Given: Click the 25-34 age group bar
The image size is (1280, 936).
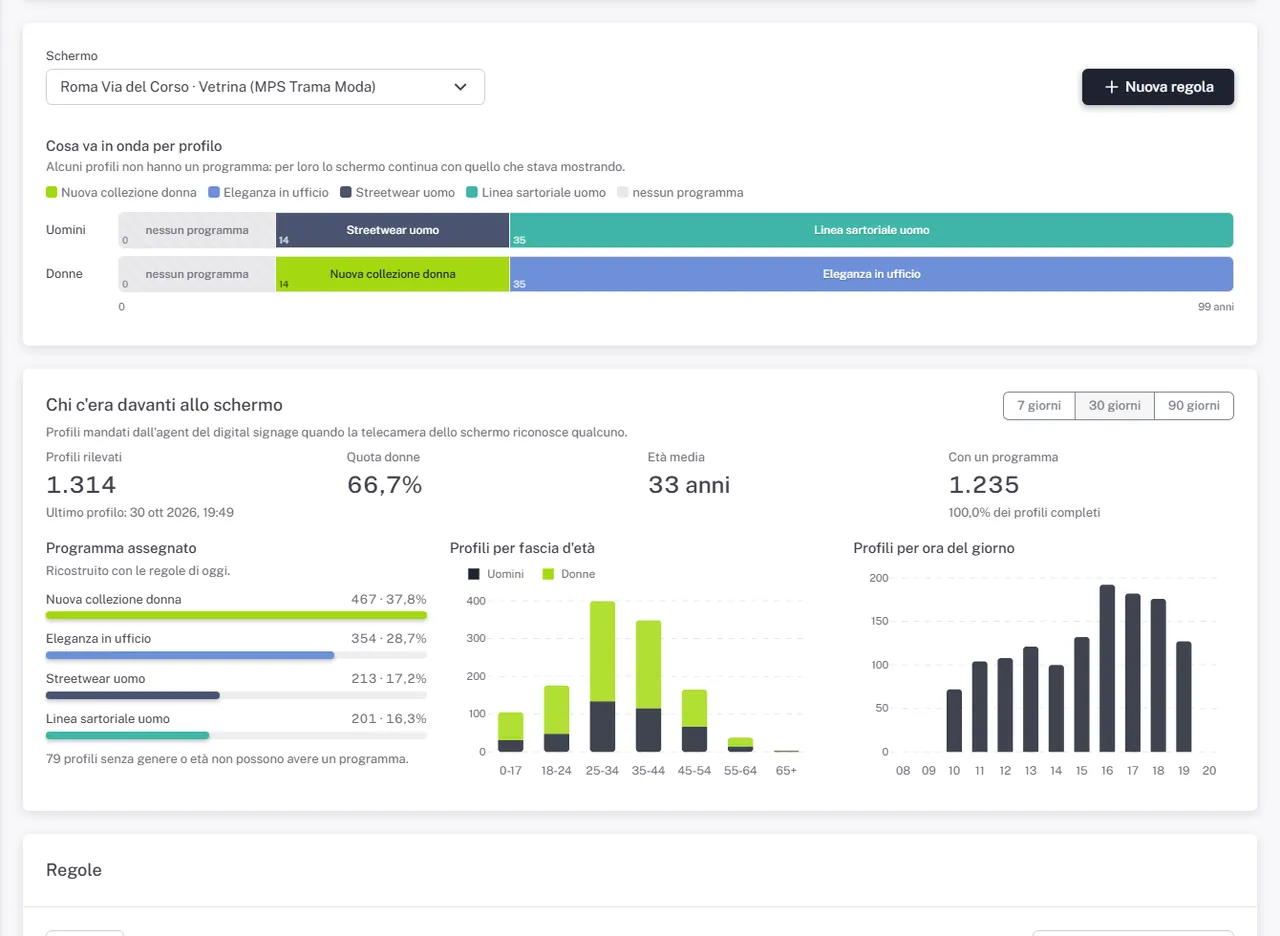Looking at the screenshot, I should tap(602, 676).
